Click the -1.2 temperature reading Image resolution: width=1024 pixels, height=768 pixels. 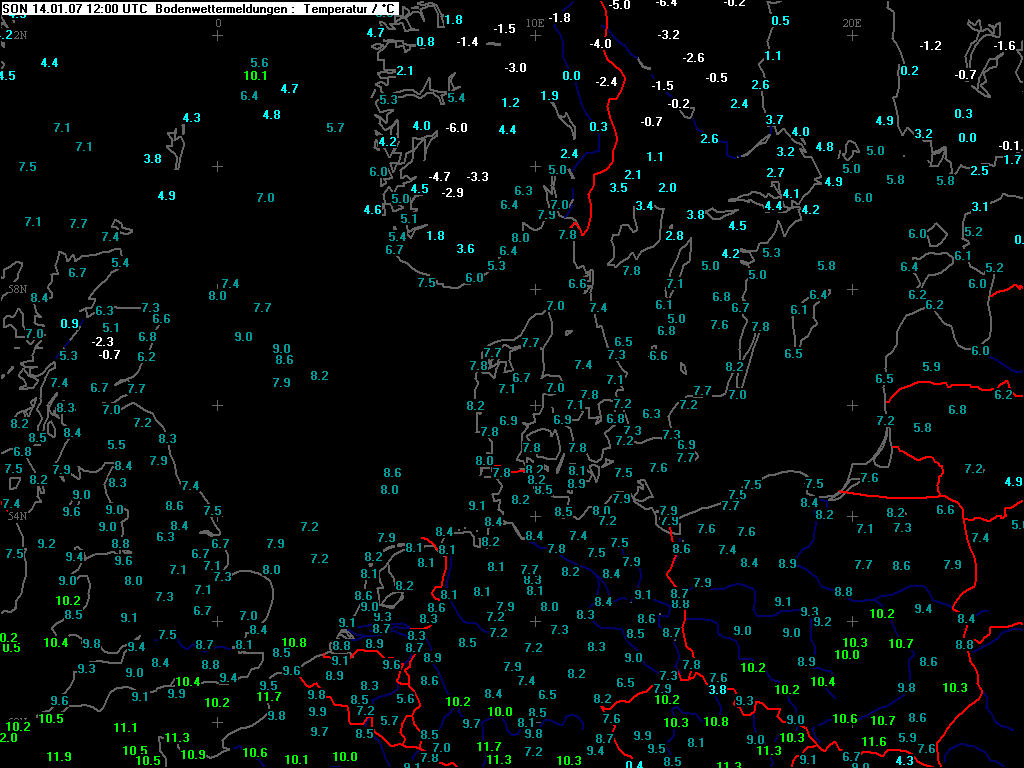tap(931, 46)
